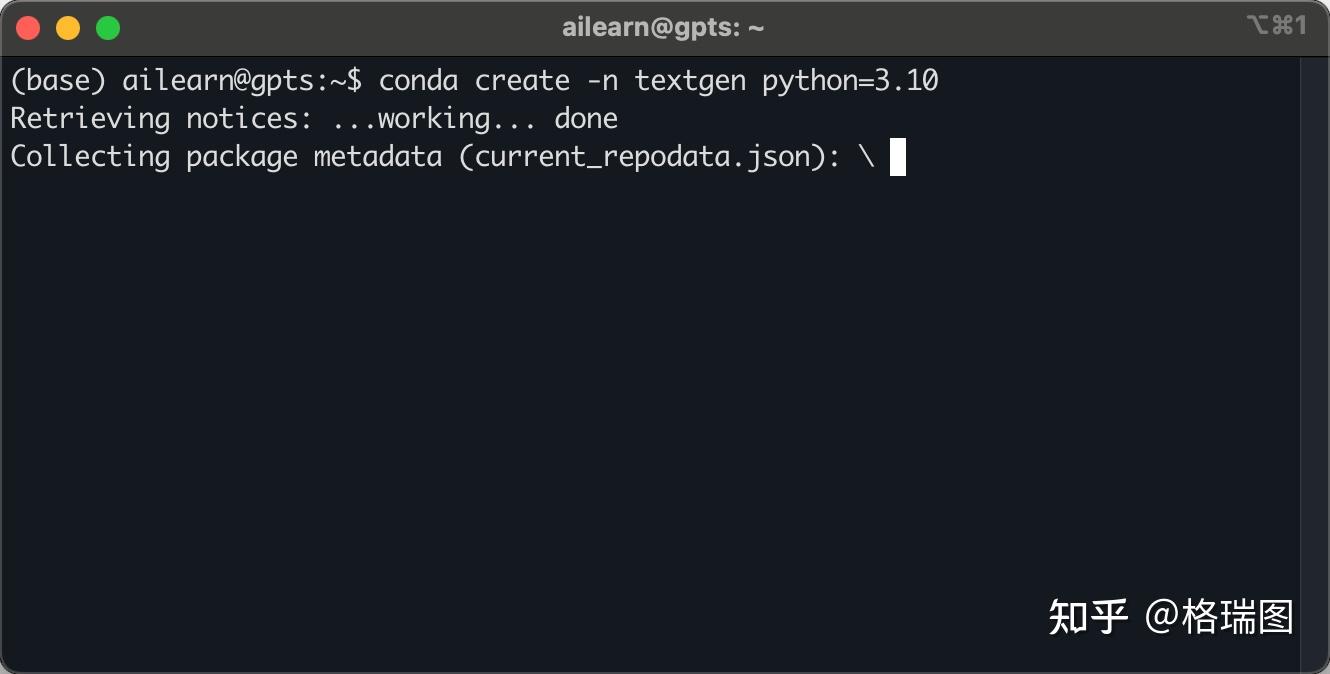Click the ailearn@gpts:~$ shell prompt
The width and height of the screenshot is (1330, 674).
(242, 81)
